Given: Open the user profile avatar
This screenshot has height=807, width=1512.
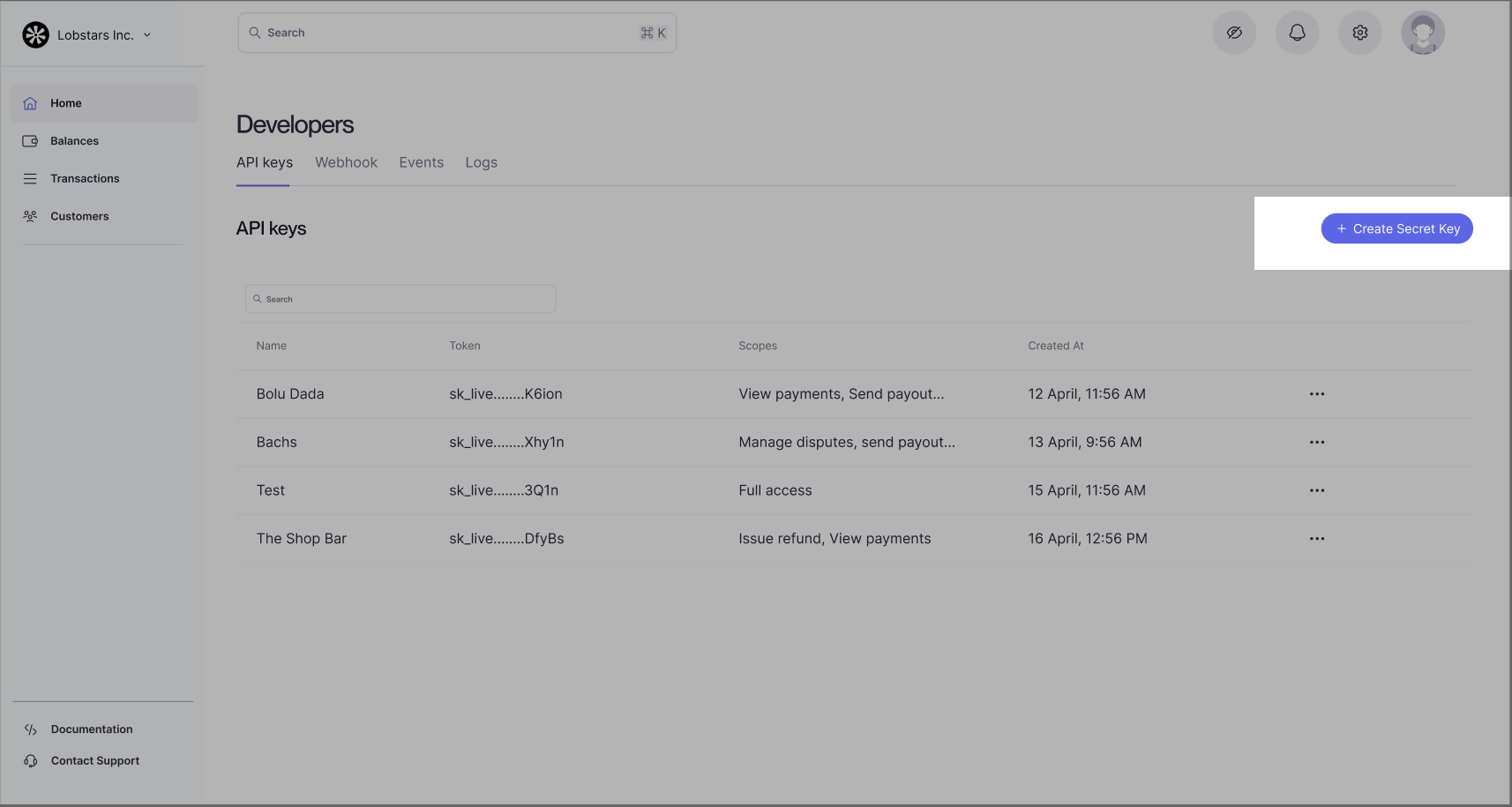Looking at the screenshot, I should (1423, 33).
